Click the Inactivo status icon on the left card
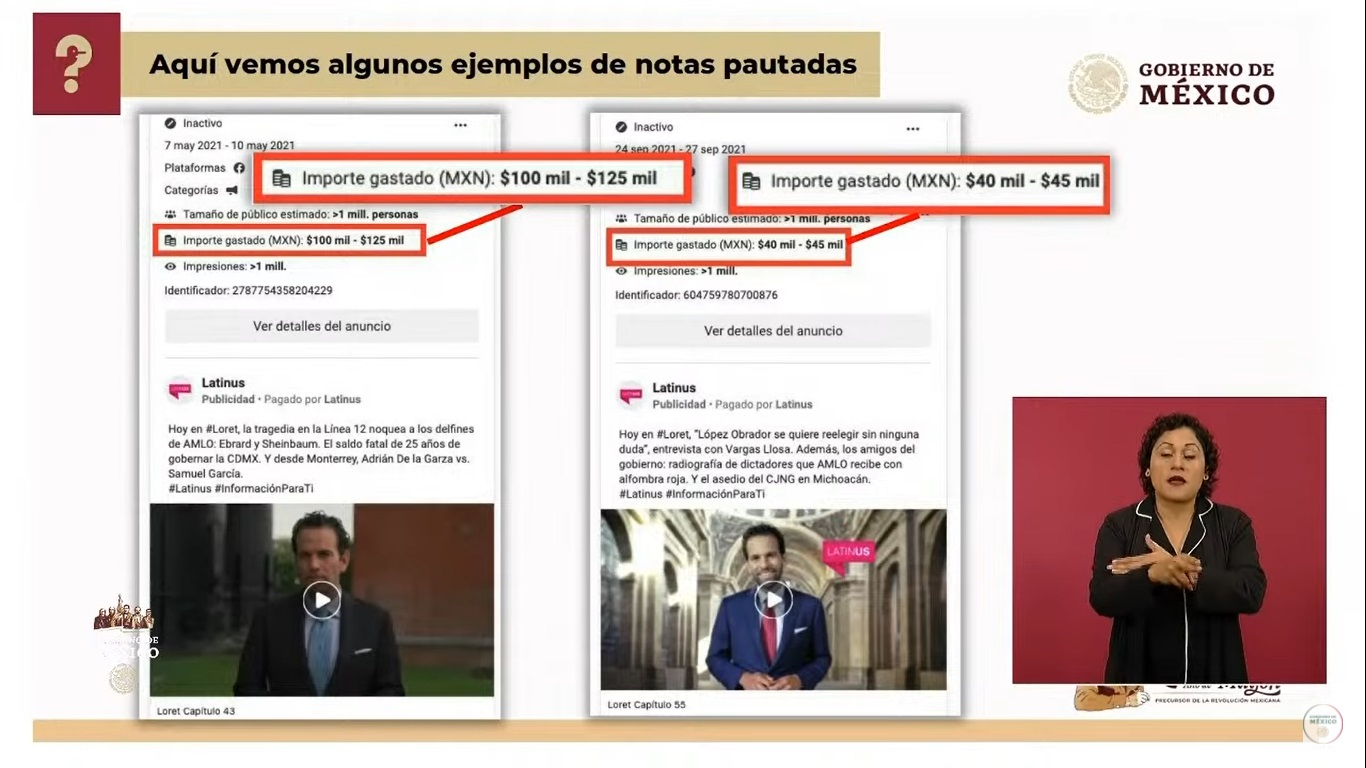The width and height of the screenshot is (1366, 768). click(x=171, y=123)
